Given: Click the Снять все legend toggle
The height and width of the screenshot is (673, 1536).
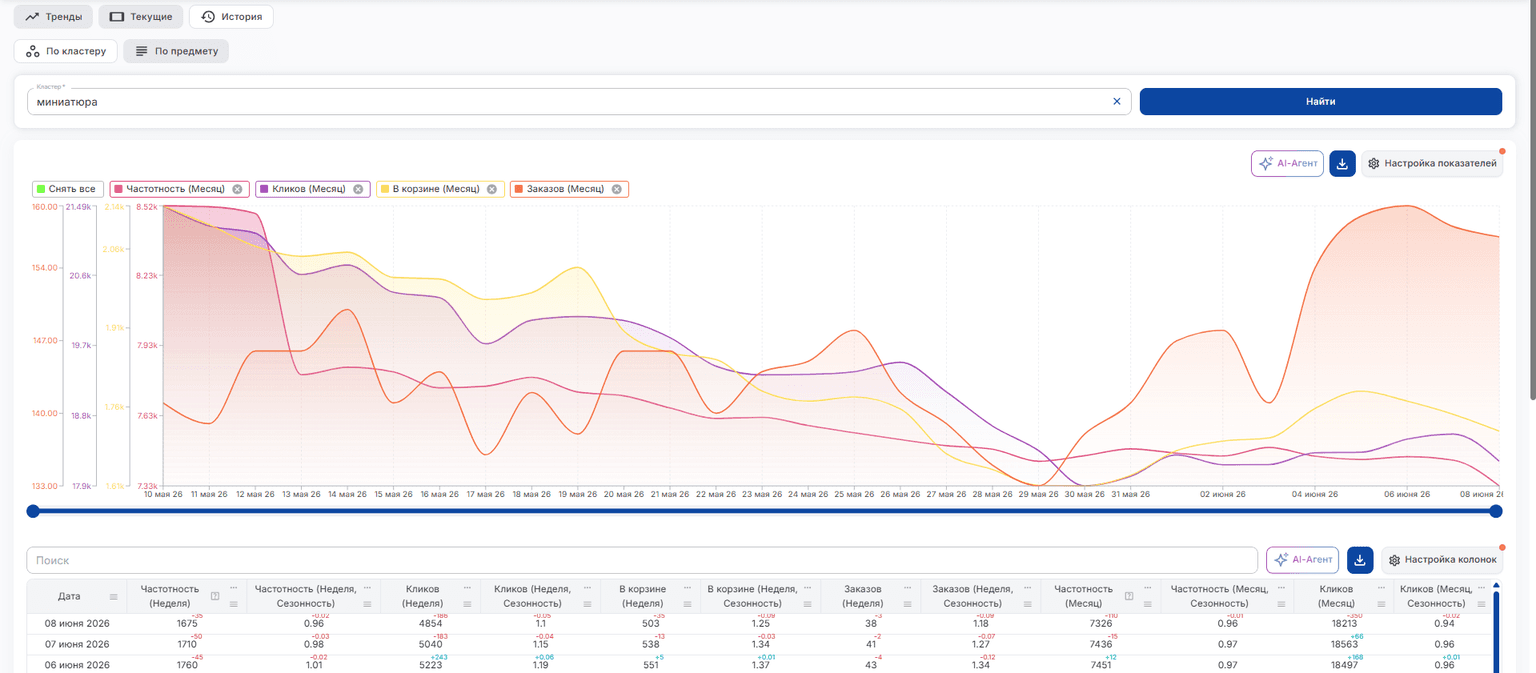Looking at the screenshot, I should point(67,189).
